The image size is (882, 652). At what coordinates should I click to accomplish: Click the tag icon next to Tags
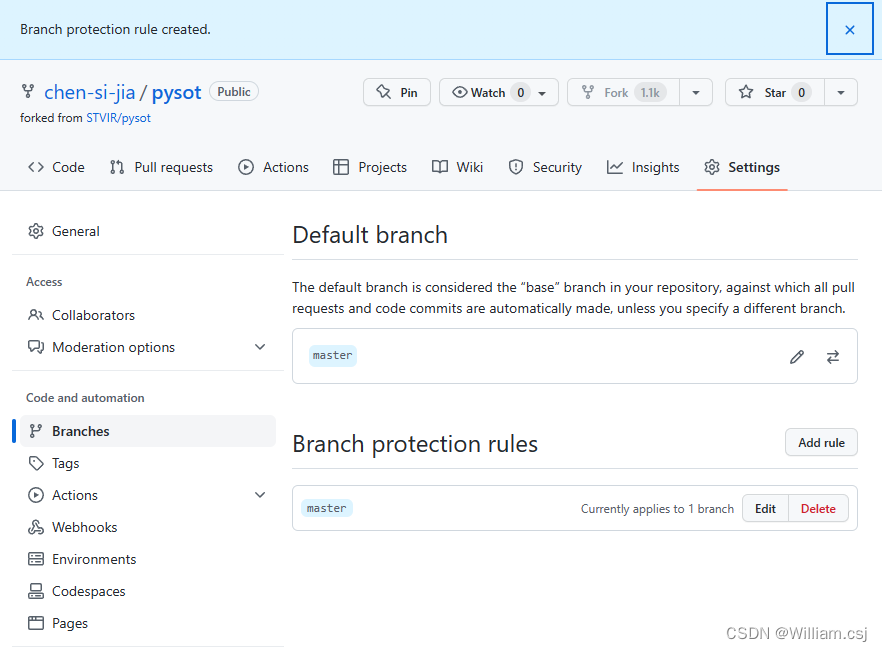click(36, 463)
